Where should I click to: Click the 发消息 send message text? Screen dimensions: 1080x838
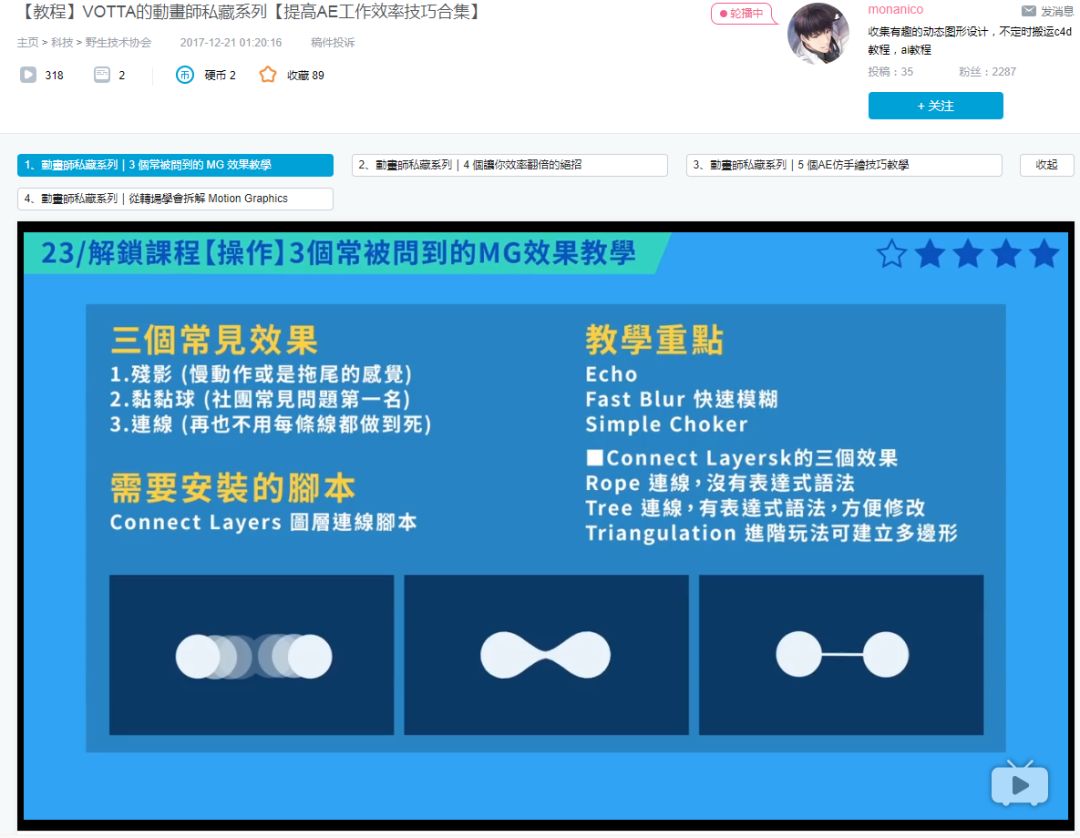click(1057, 11)
